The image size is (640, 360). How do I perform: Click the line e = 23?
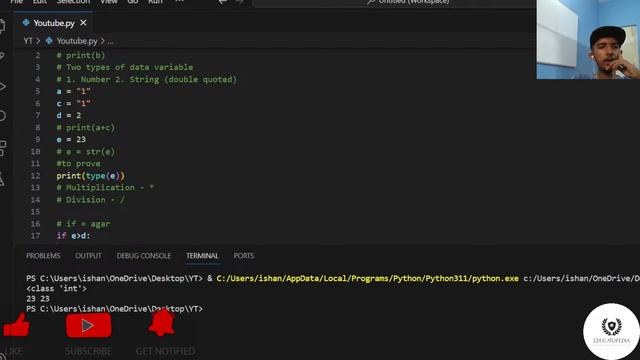[71, 140]
